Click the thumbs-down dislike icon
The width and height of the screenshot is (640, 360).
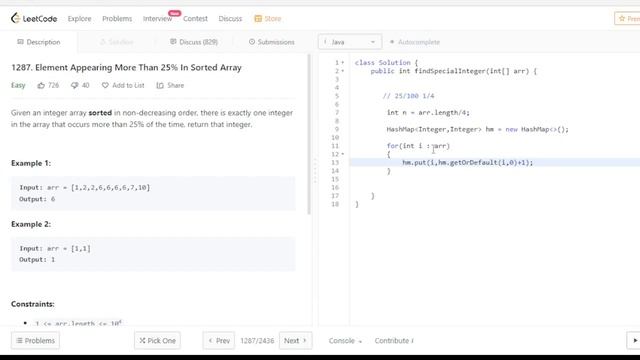[74, 85]
